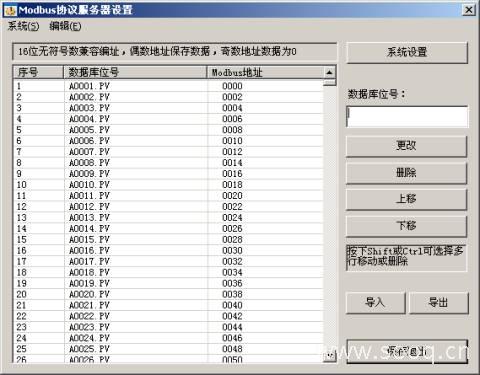Click the 序号 column header
The image size is (480, 375).
[x=38, y=72]
